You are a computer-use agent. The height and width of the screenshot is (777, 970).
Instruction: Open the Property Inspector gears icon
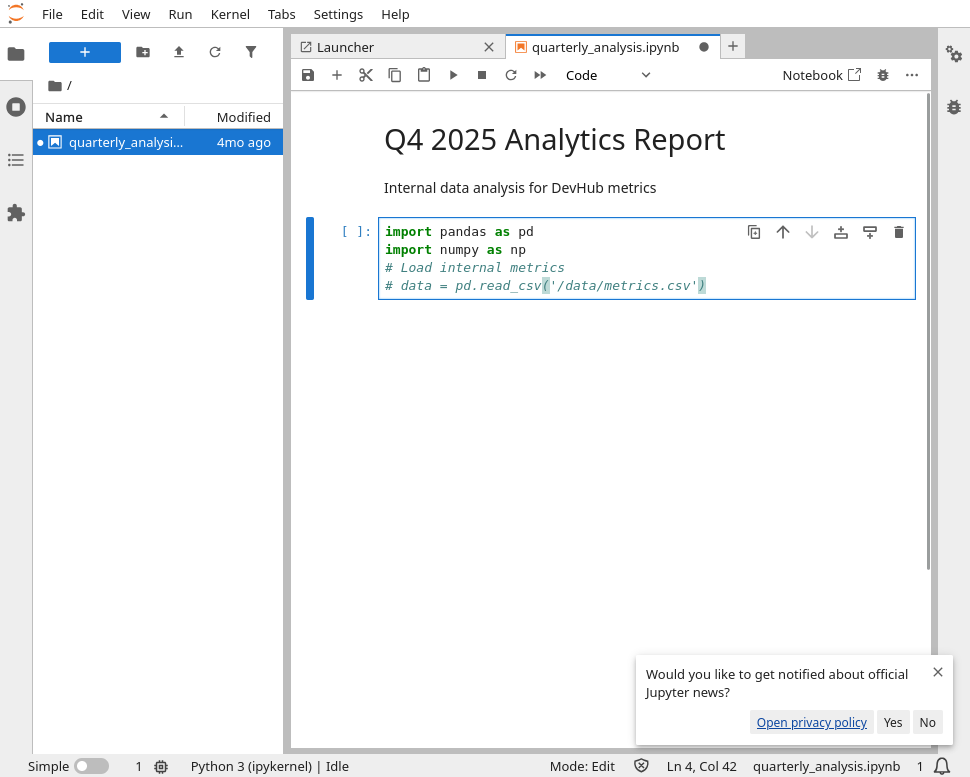[954, 54]
